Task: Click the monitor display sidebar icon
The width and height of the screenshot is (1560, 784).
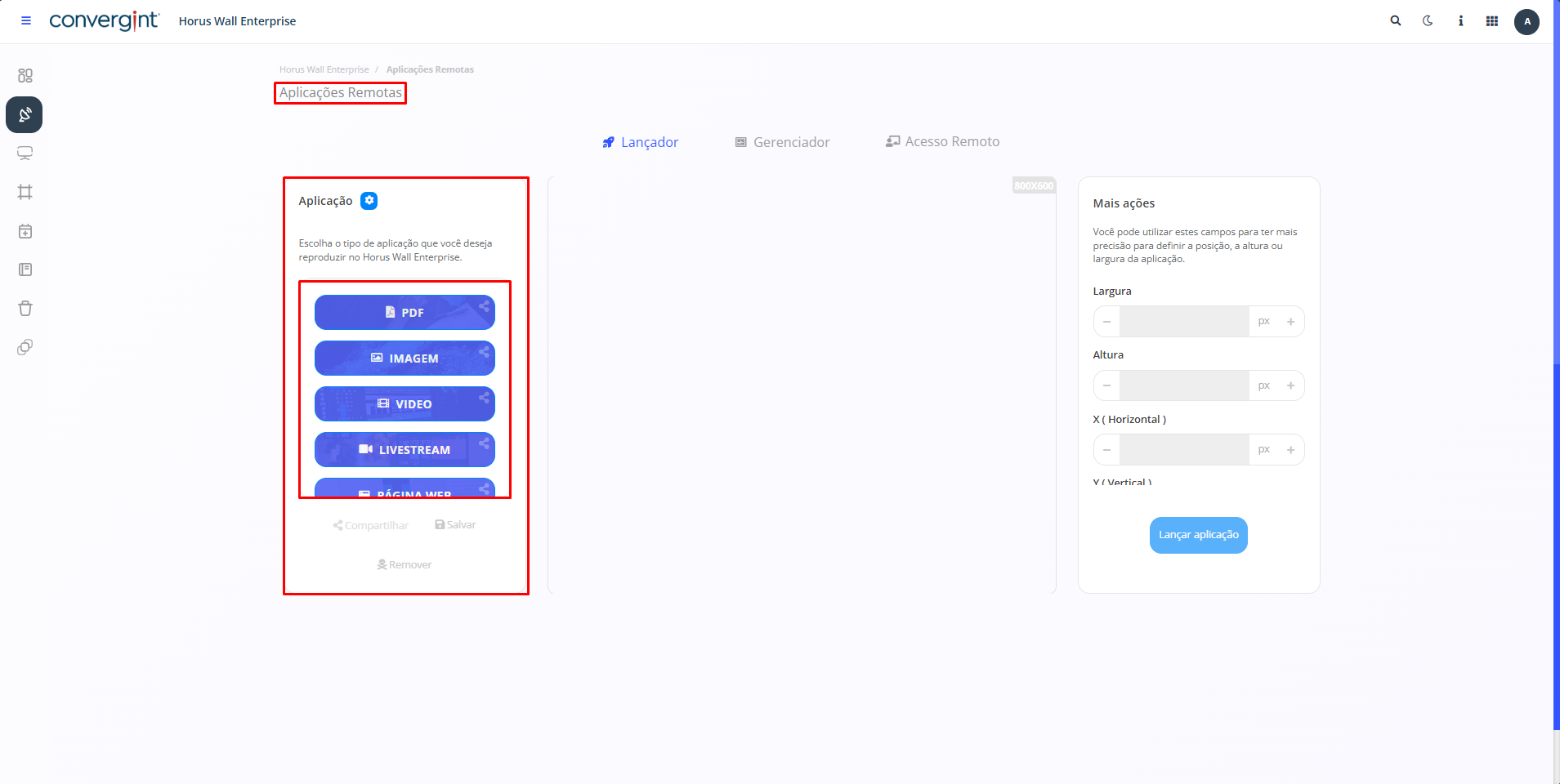Action: click(x=25, y=154)
